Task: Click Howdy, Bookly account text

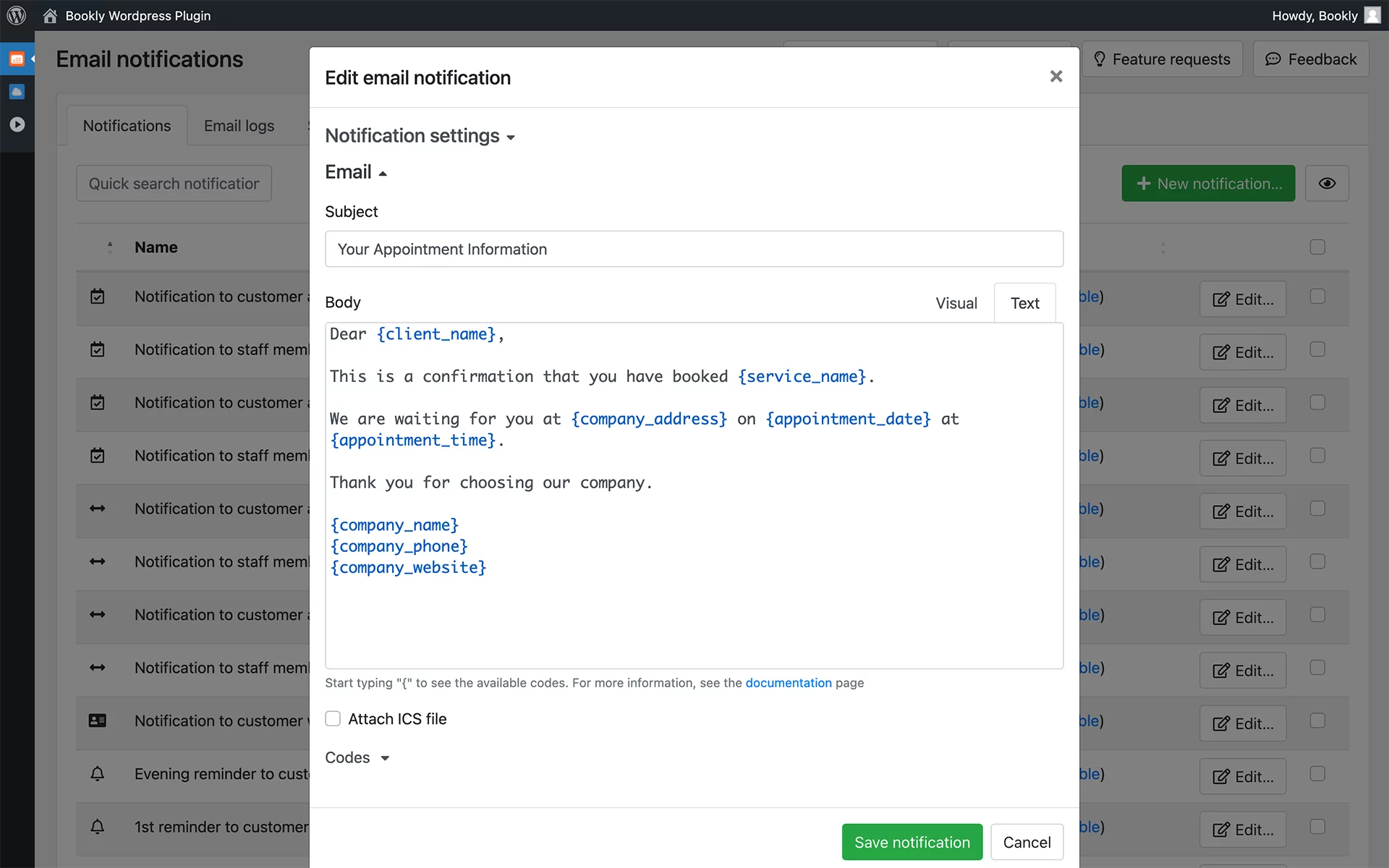Action: (1314, 16)
